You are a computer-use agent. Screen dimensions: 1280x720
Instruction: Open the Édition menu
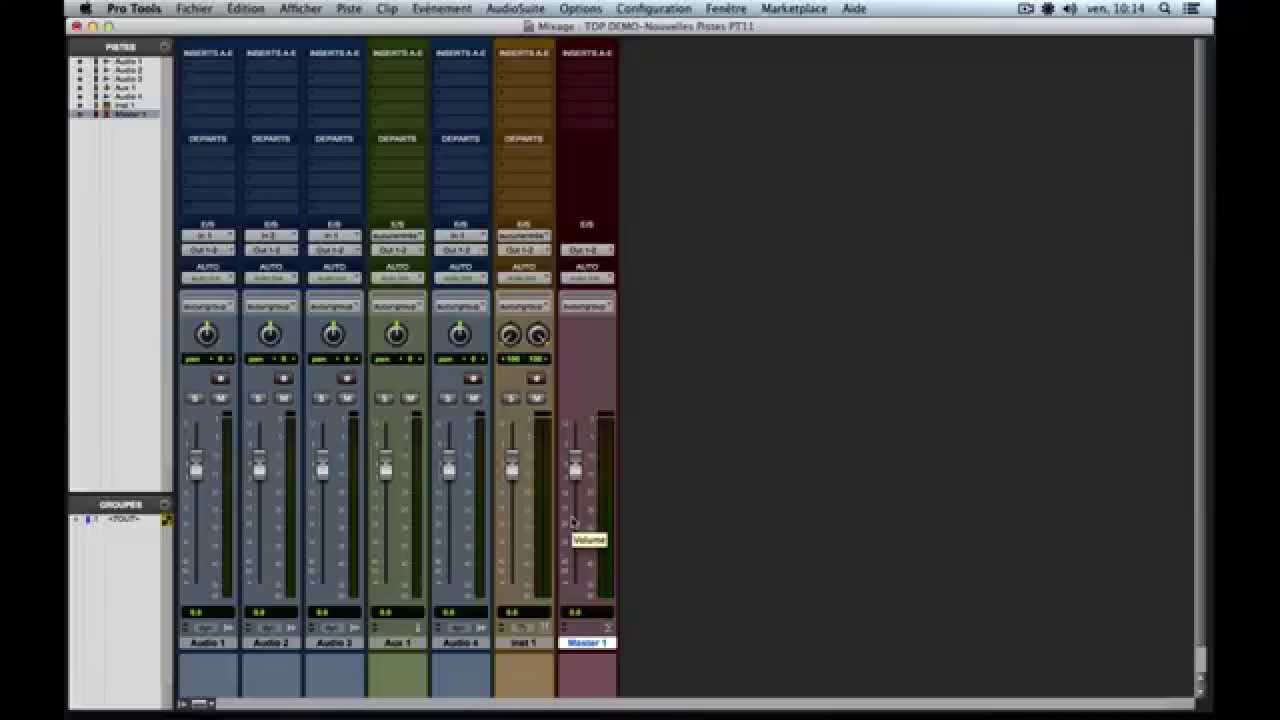tap(246, 8)
